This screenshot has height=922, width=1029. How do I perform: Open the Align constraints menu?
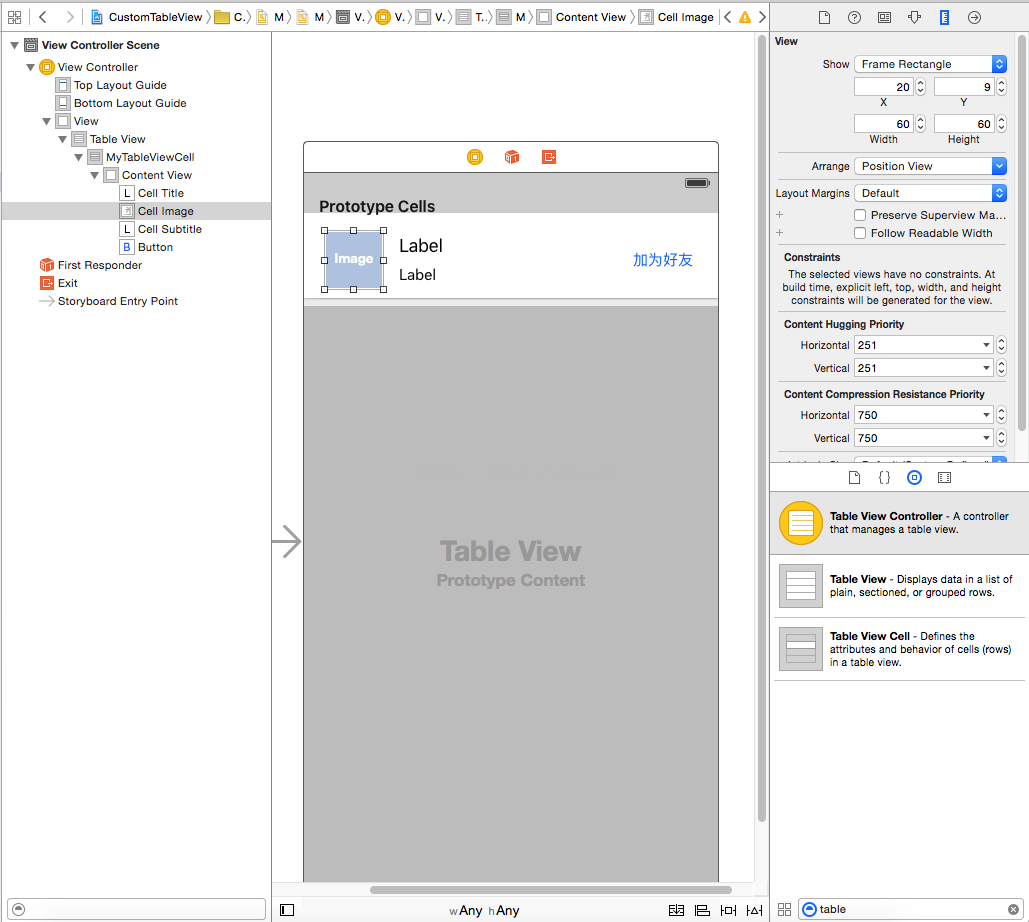click(x=702, y=910)
